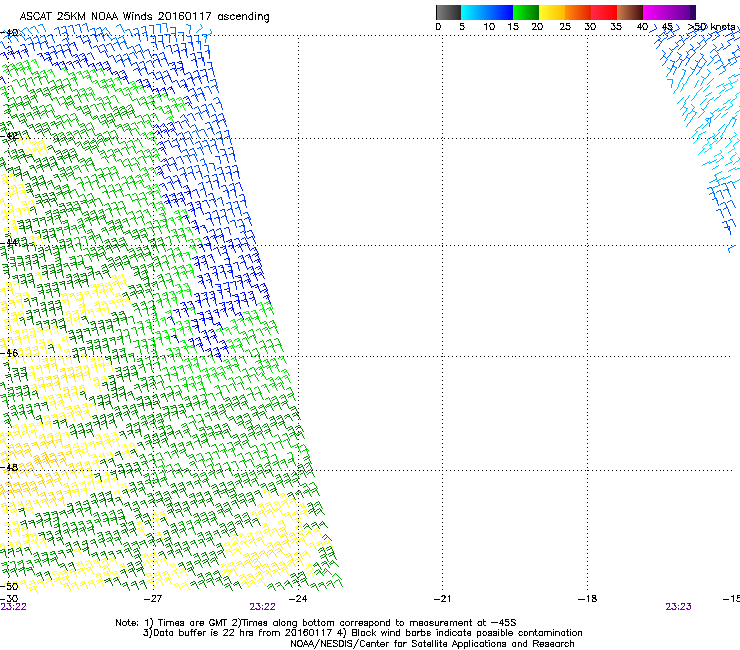Click the -48 latitude axis label
This screenshot has height=650, width=740.
click(x=9, y=467)
